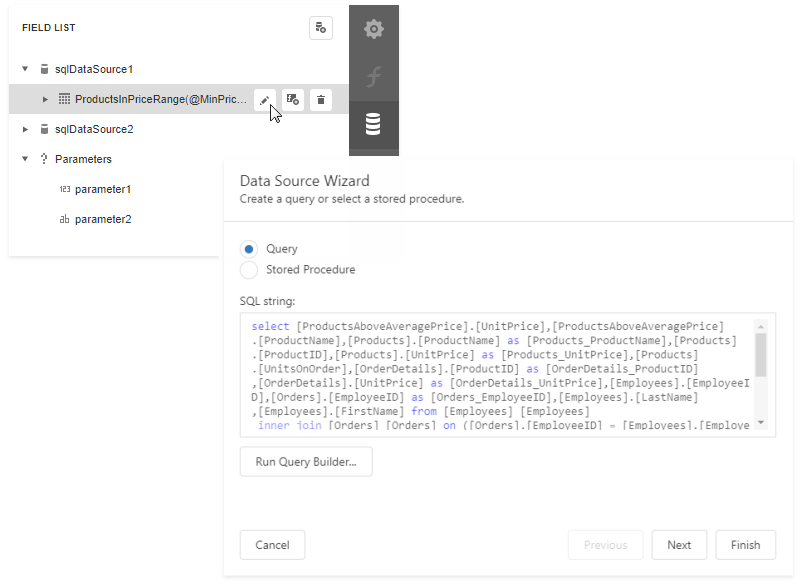Viewport: 804px width, 587px height.
Task: Click the ProductsInPriceRange table icon
Action: click(64, 99)
